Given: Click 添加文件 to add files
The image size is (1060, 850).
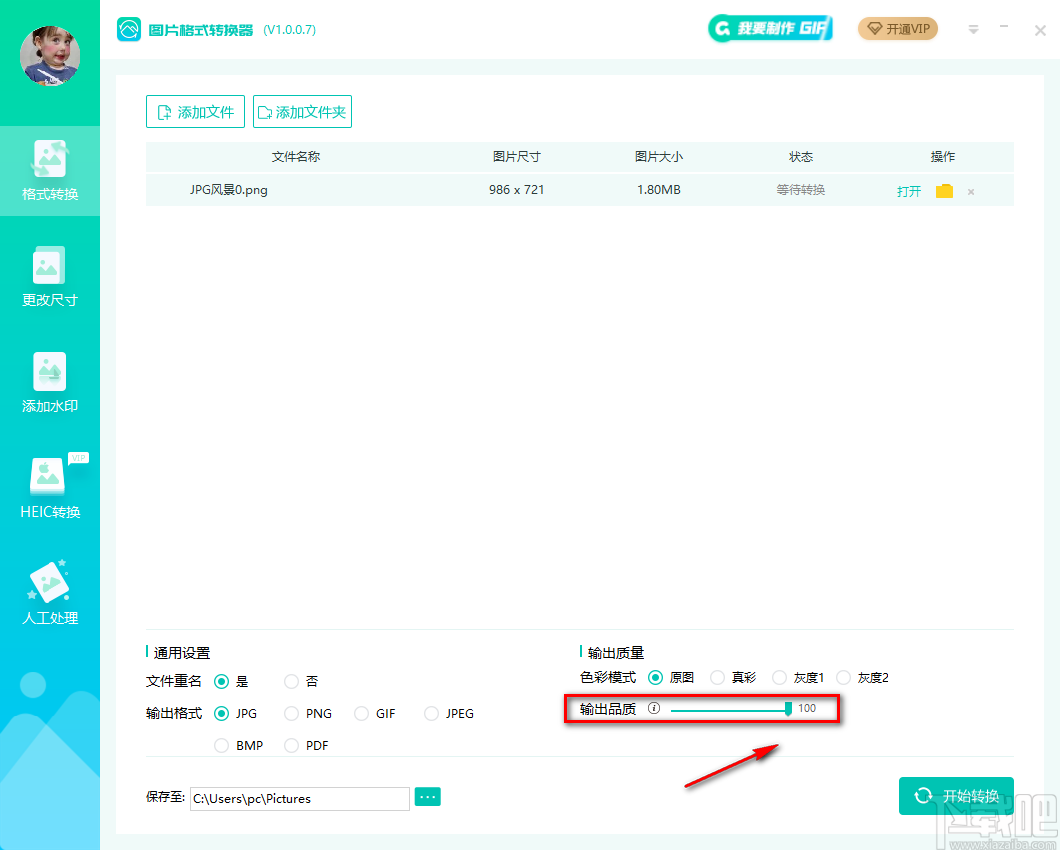Looking at the screenshot, I should 195,111.
